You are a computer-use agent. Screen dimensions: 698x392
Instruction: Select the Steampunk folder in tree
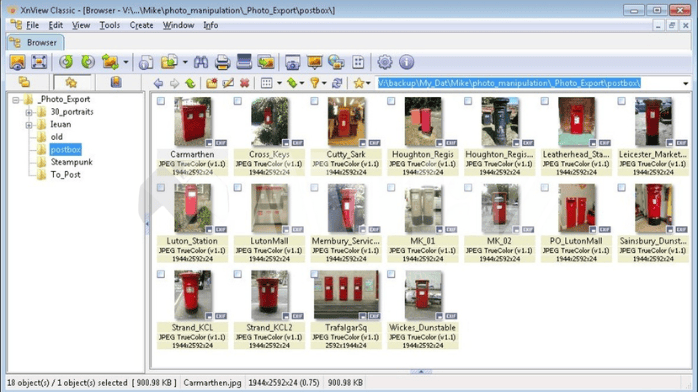tap(71, 162)
